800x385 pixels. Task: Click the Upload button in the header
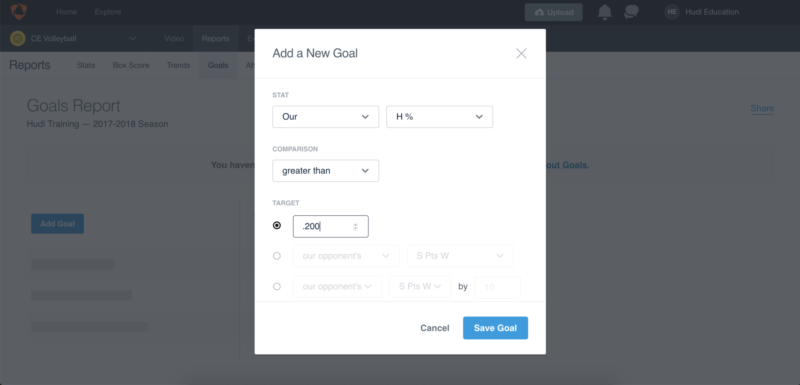pos(554,12)
